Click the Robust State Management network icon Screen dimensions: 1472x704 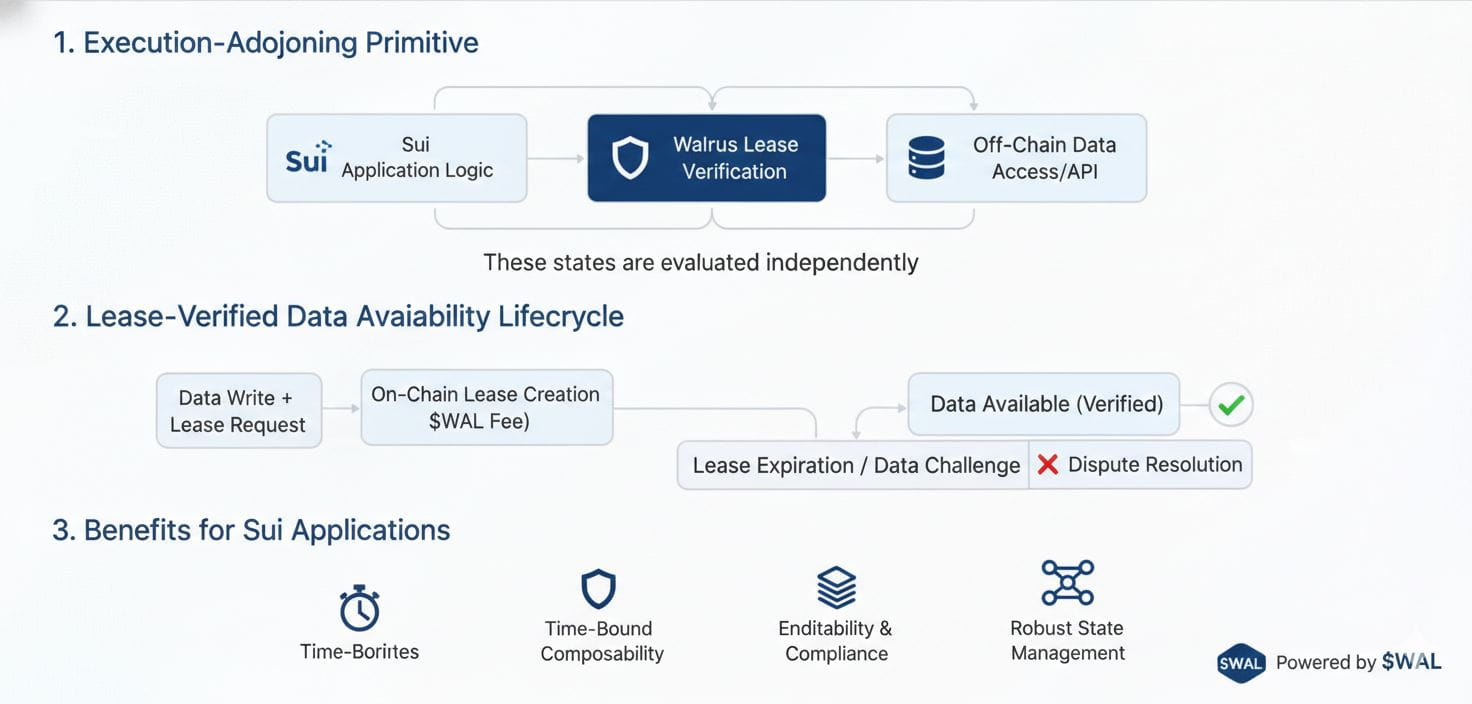click(1067, 583)
